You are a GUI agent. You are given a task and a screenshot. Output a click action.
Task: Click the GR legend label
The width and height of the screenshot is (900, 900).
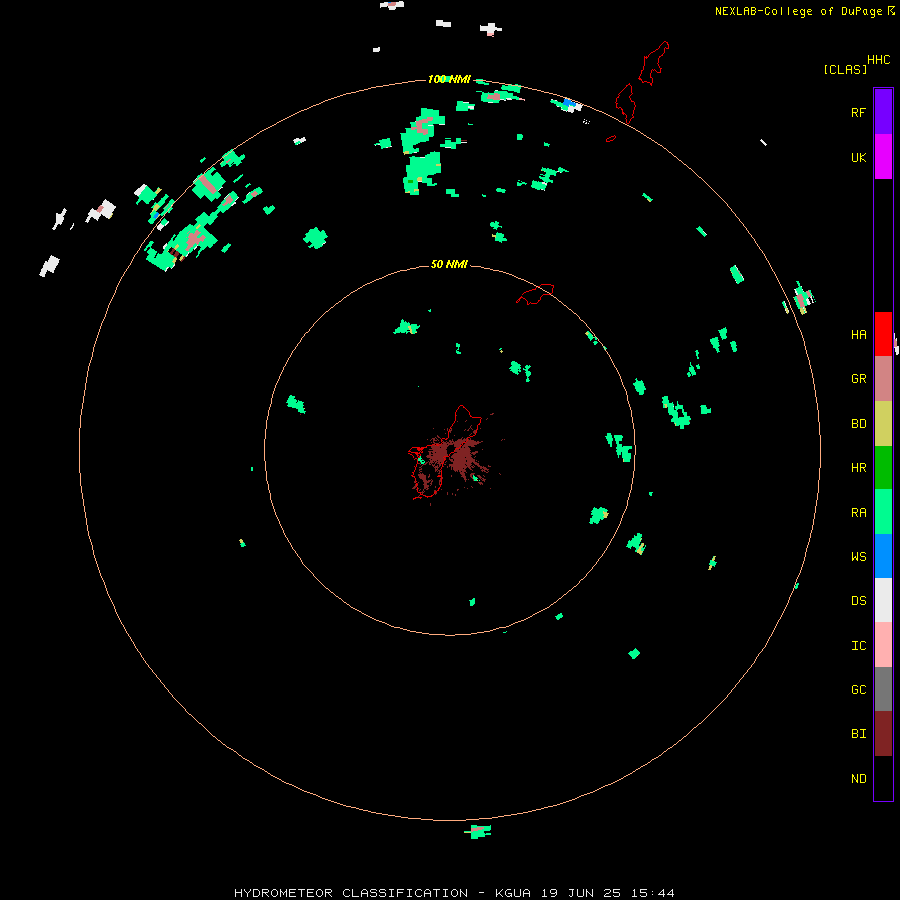858,379
